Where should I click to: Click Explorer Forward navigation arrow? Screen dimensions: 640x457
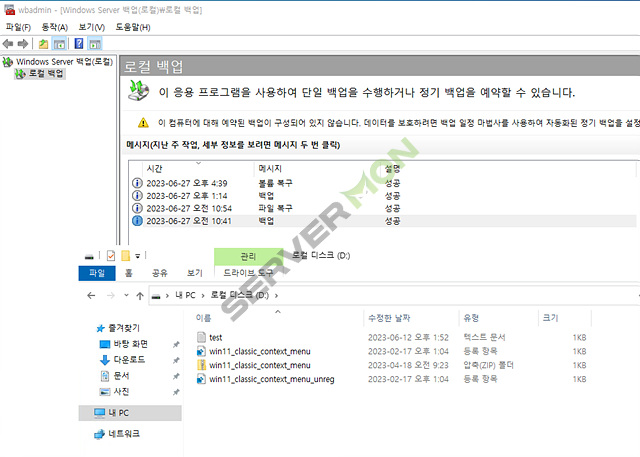point(111,295)
